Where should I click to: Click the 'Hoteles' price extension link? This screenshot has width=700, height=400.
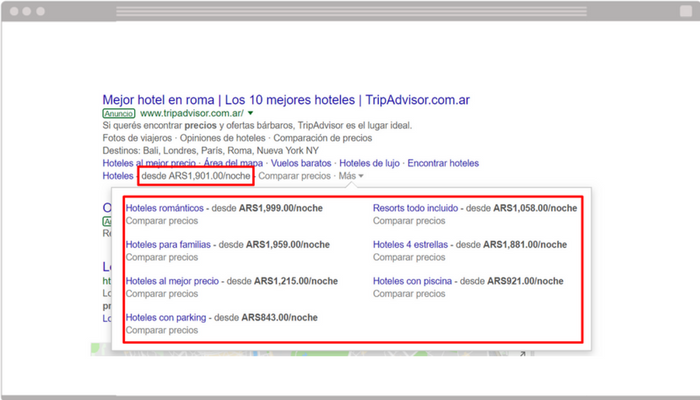point(118,176)
